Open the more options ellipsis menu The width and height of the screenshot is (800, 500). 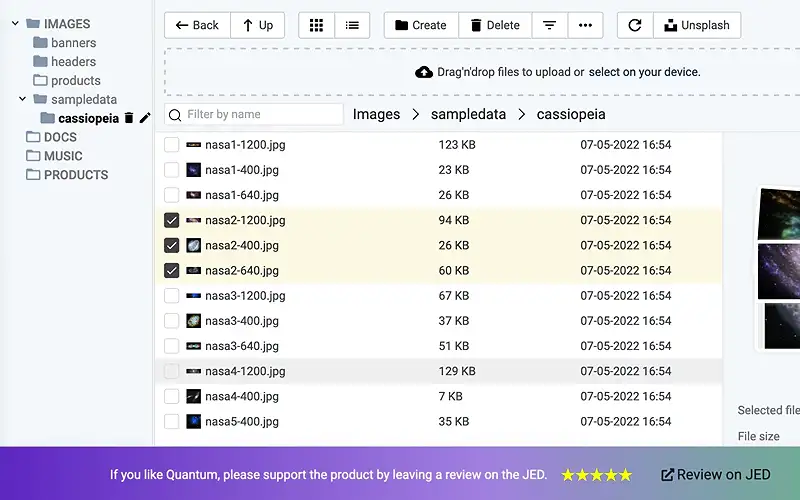[585, 25]
